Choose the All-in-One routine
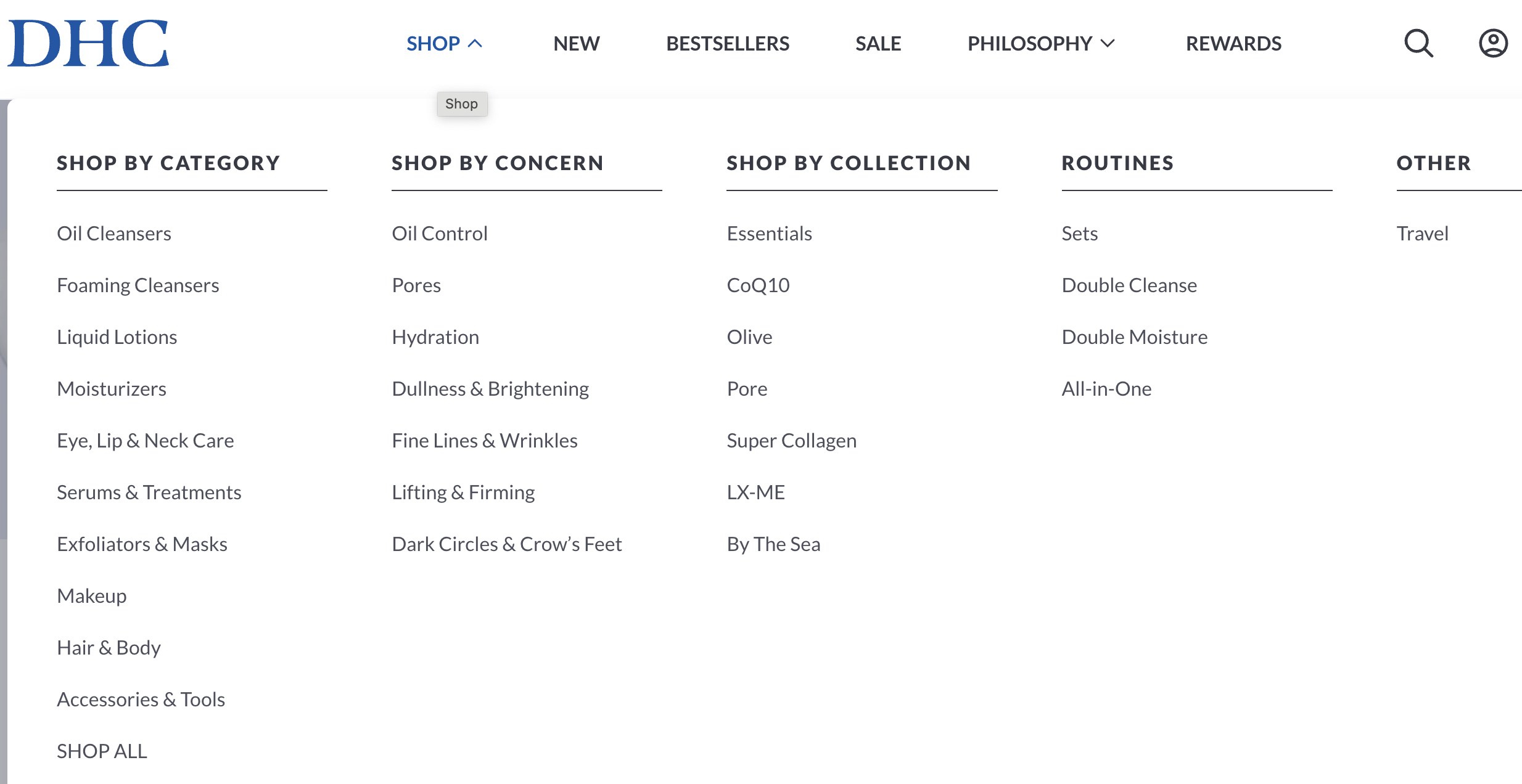1522x784 pixels. click(x=1106, y=389)
